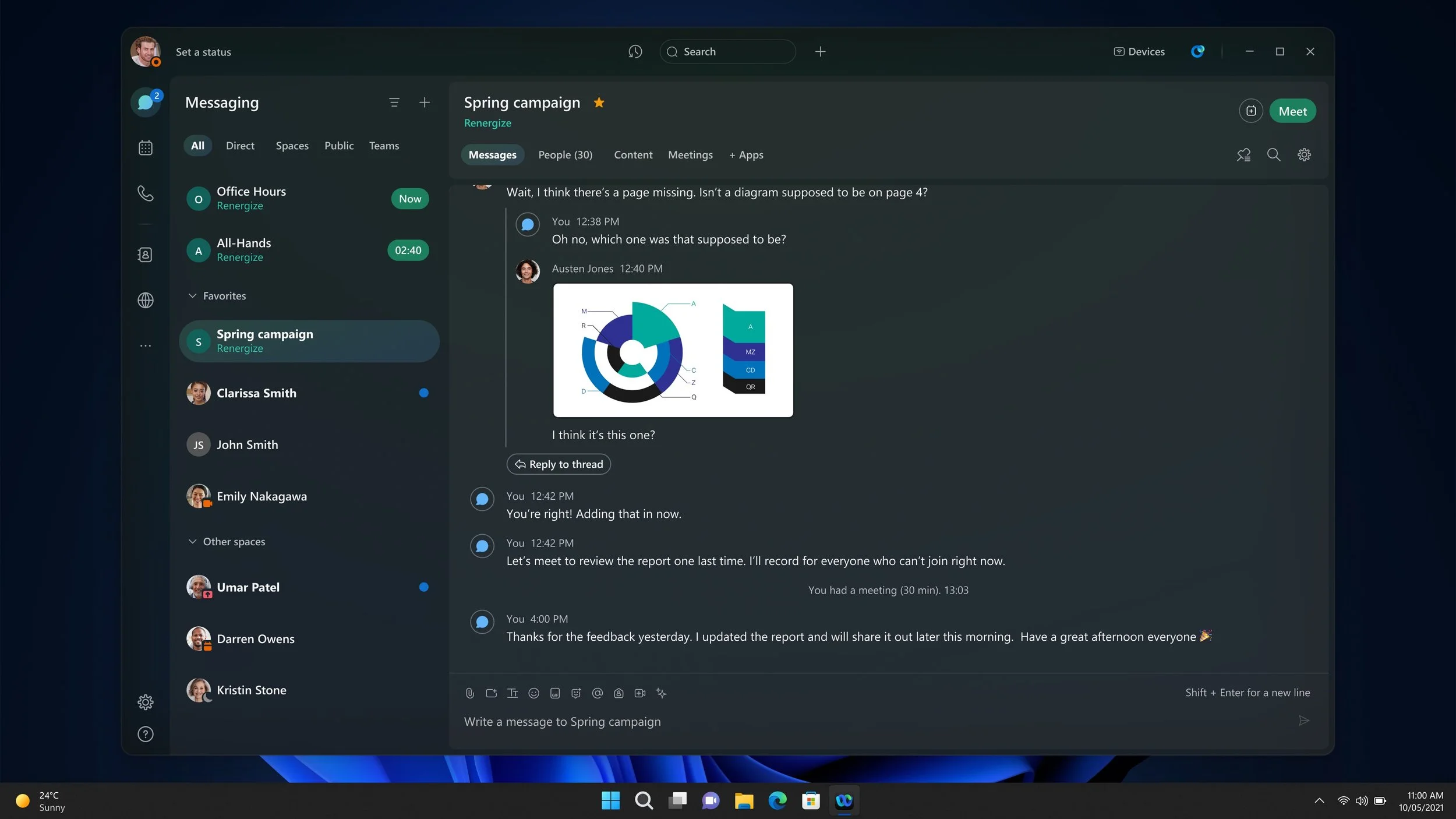Unfavorite Spring campaign via the star

point(599,103)
